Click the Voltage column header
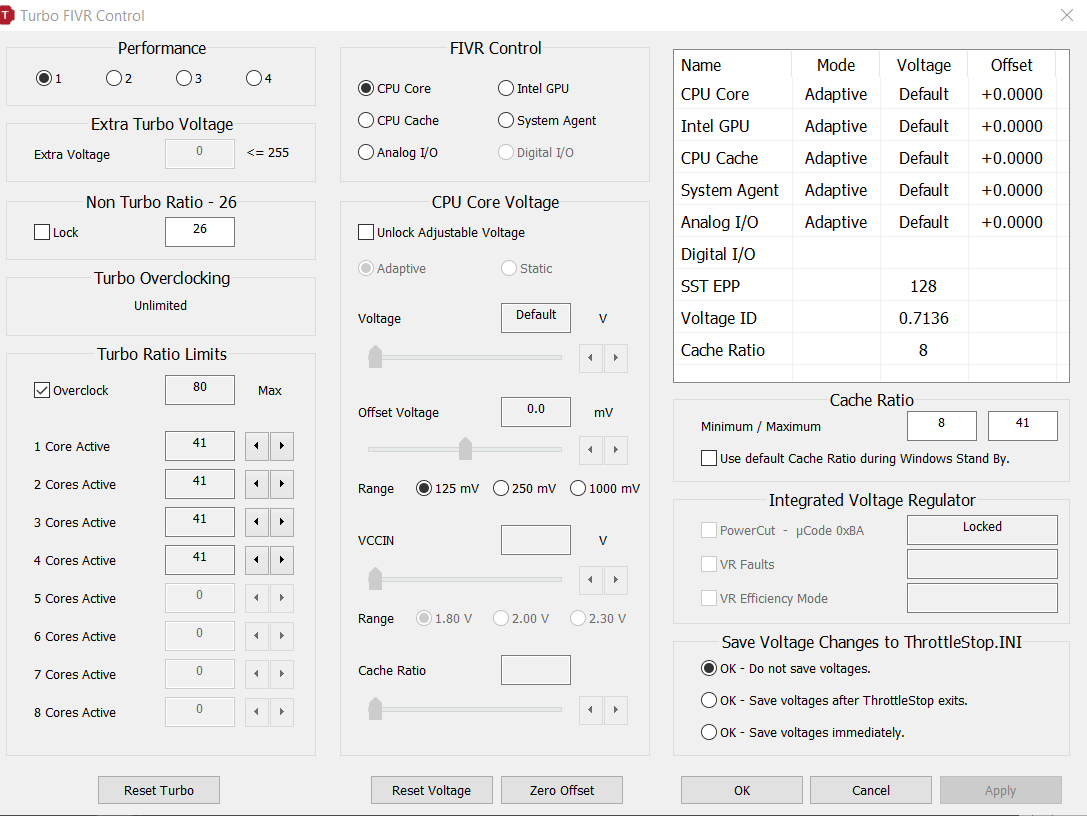 (x=923, y=65)
